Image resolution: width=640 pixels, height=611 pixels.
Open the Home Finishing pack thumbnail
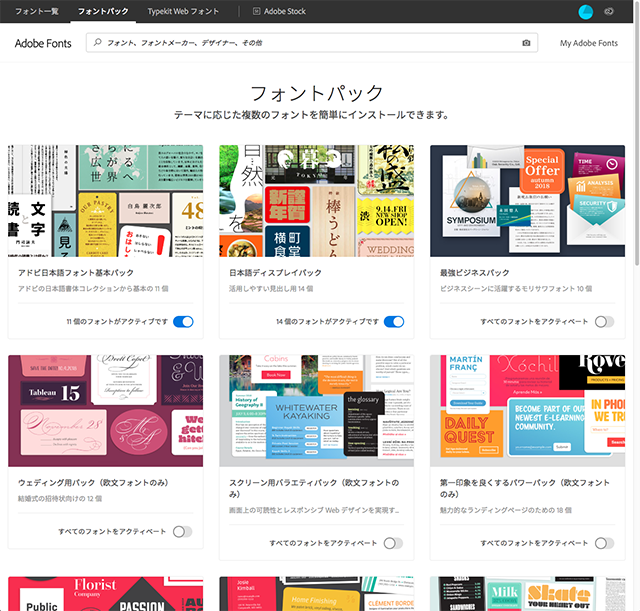tap(316, 594)
